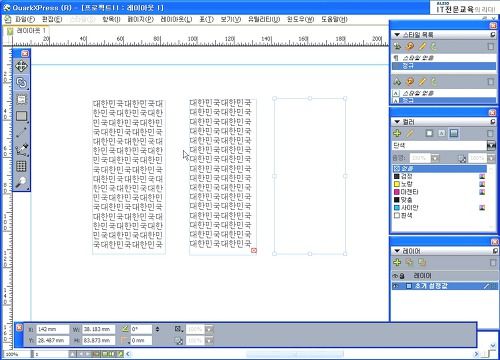Collapse the 컬러 panel triangle
This screenshot has height=360, width=500.
[397, 122]
